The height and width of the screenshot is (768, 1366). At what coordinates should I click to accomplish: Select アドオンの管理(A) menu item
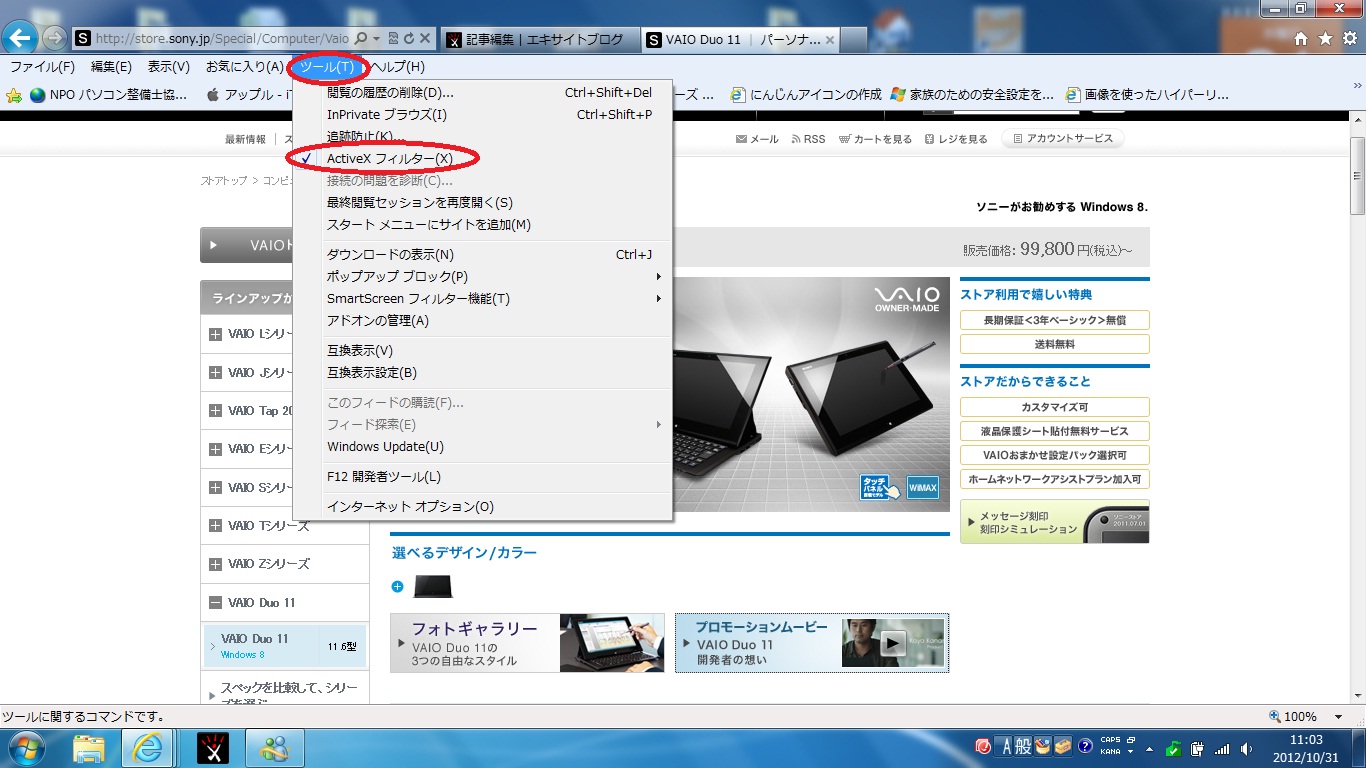coord(483,320)
